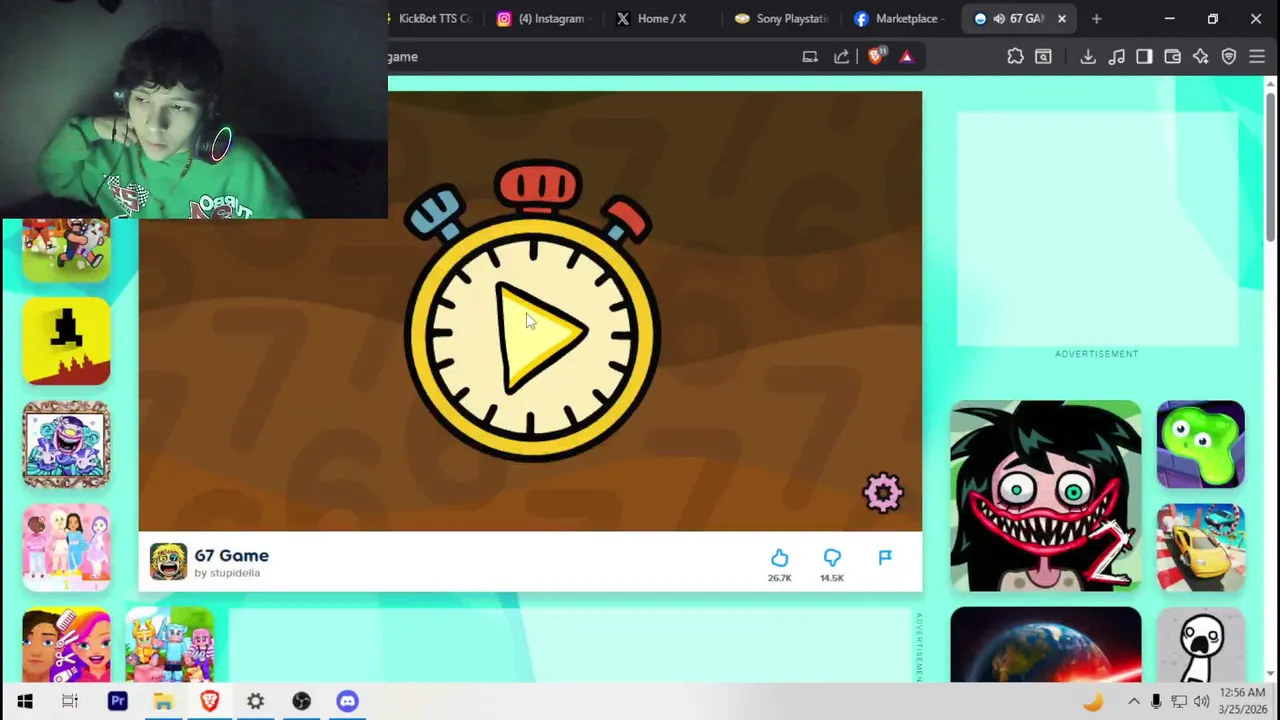Open the black silhouette on yellow game thumbnail
The width and height of the screenshot is (1280, 720).
coord(66,341)
